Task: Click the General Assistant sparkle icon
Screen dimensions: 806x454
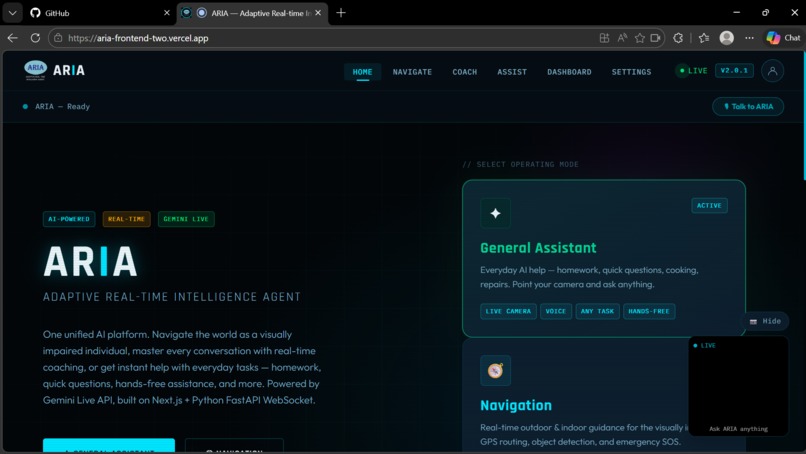Action: [x=496, y=213]
